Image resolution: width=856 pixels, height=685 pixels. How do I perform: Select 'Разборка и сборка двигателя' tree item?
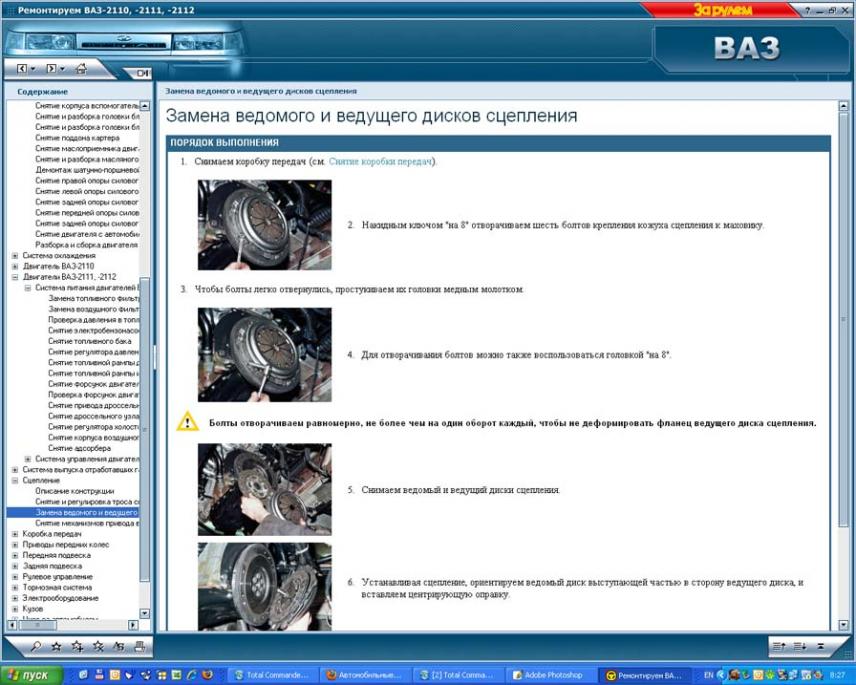tap(86, 245)
